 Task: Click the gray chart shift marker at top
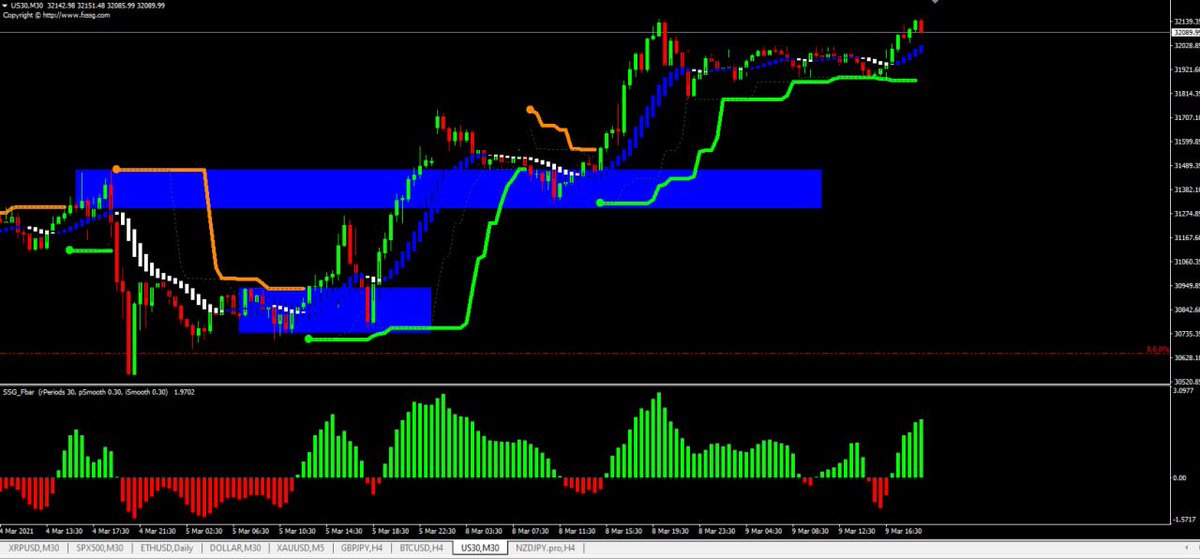pyautogui.click(x=936, y=3)
